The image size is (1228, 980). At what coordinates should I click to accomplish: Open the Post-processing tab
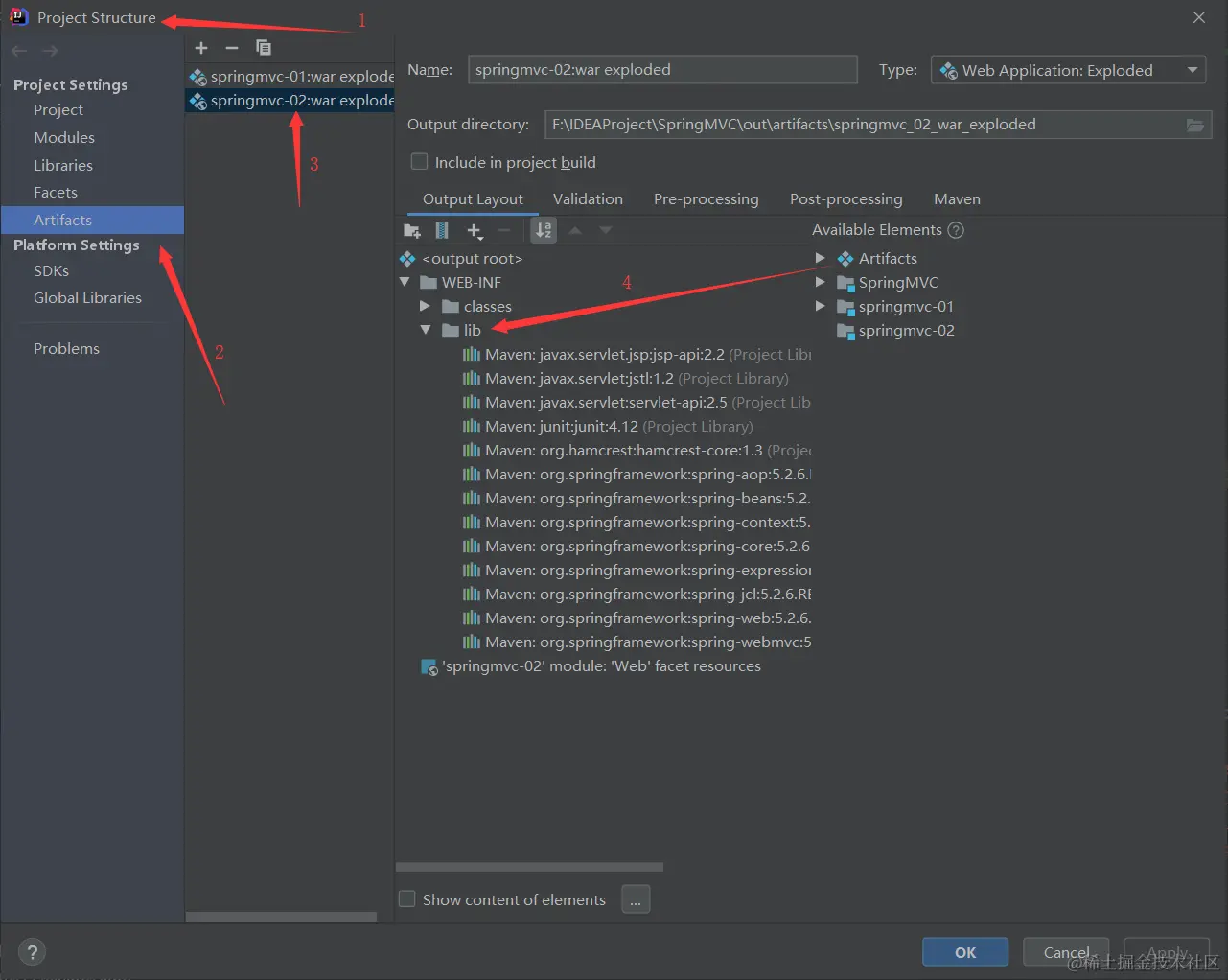click(x=846, y=199)
